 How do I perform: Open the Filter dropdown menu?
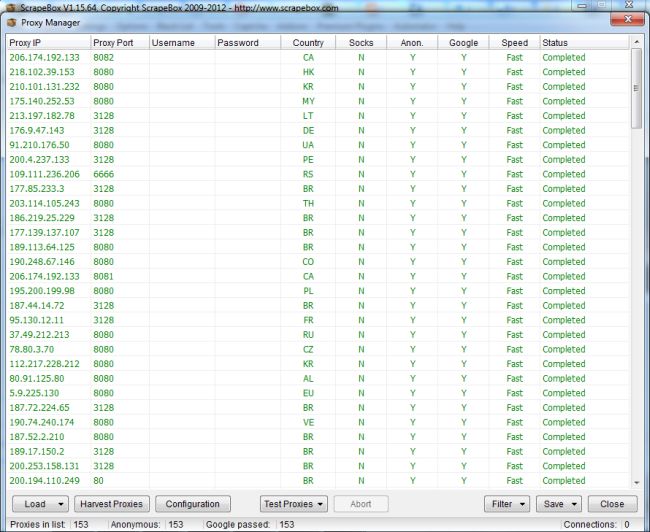507,504
